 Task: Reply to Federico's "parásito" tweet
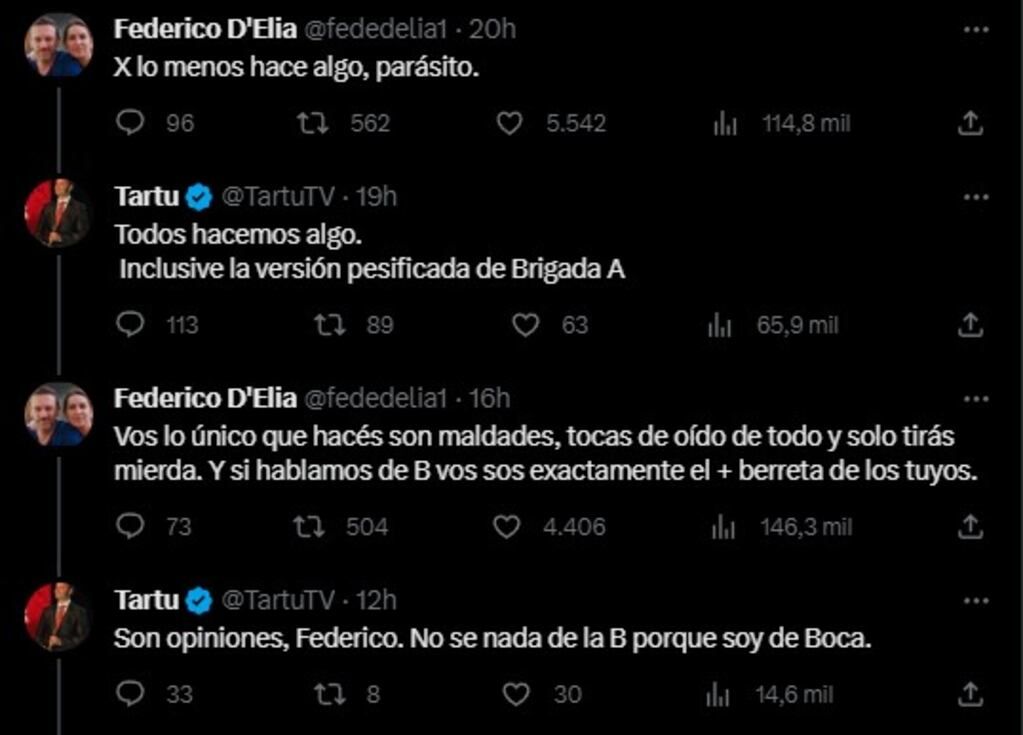(x=131, y=123)
